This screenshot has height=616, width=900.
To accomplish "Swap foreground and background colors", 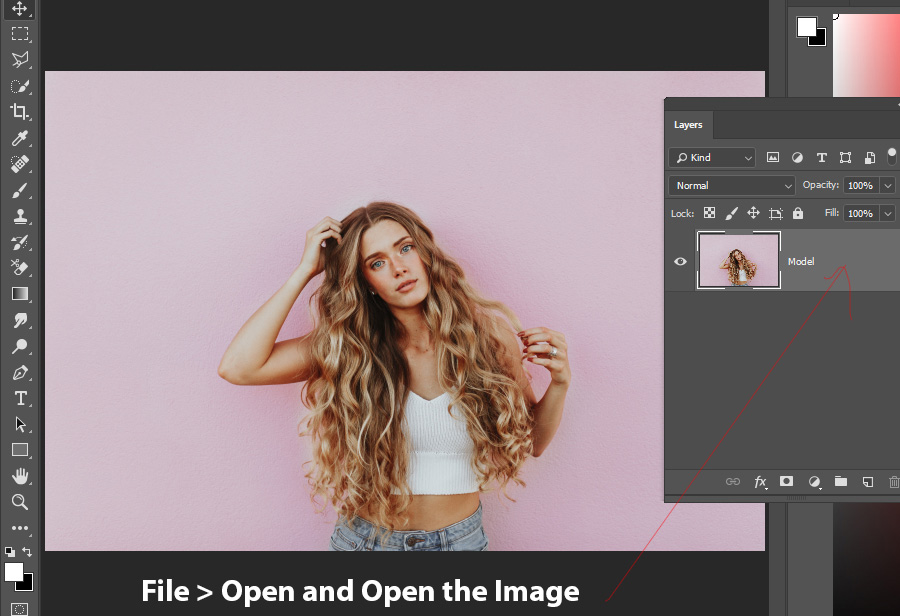I will 27,552.
